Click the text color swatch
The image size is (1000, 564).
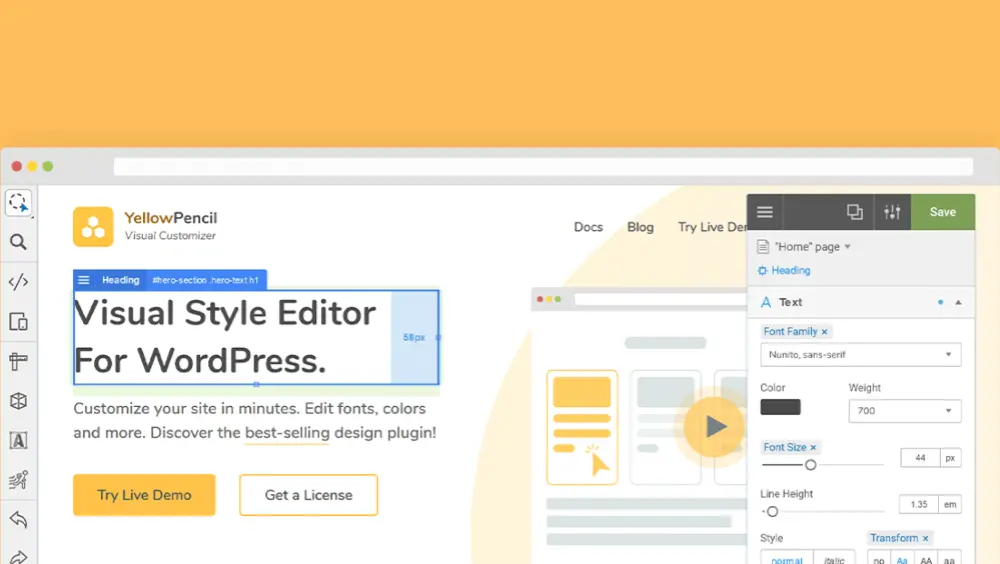pos(780,407)
